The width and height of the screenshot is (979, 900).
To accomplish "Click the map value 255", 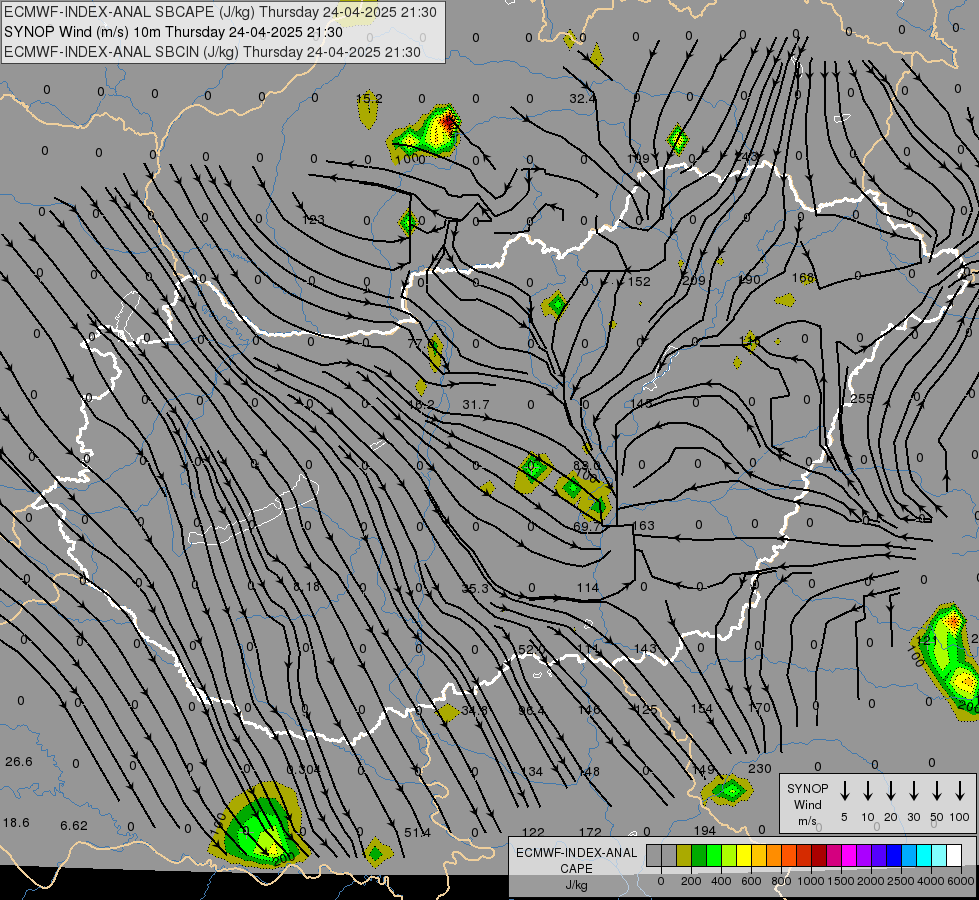I will click(x=862, y=398).
